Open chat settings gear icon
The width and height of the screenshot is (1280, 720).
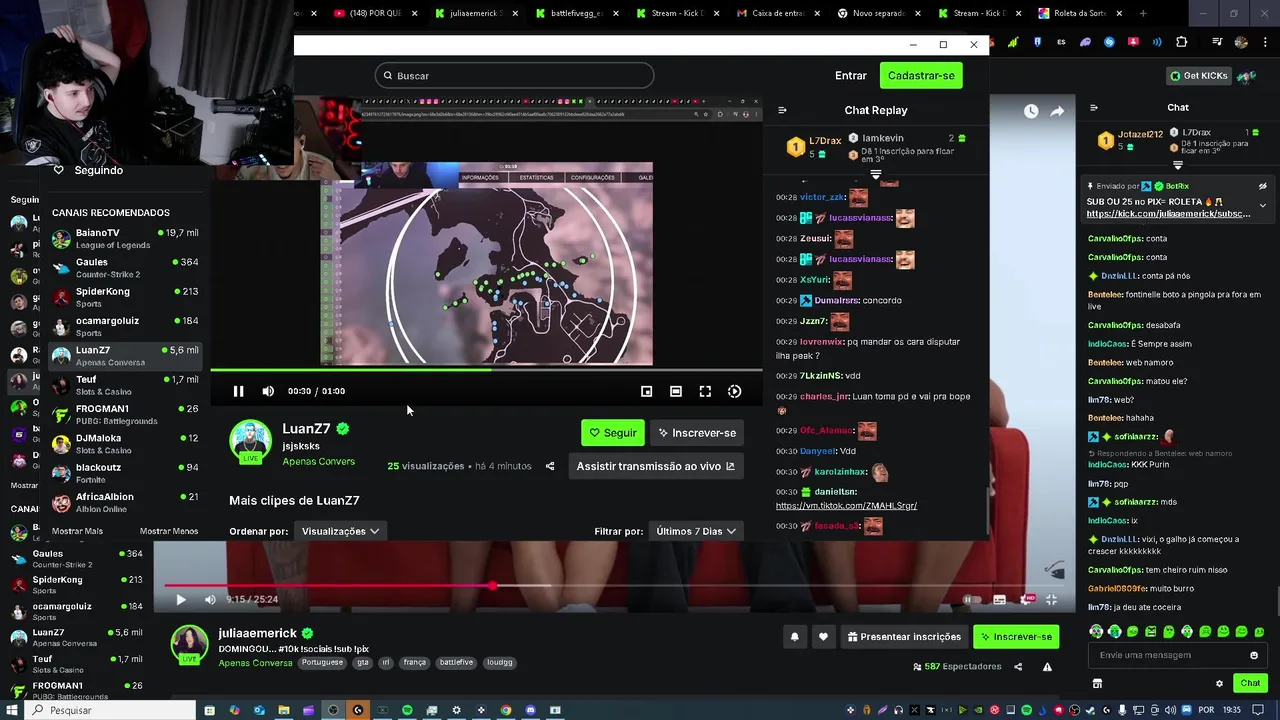click(x=1219, y=684)
